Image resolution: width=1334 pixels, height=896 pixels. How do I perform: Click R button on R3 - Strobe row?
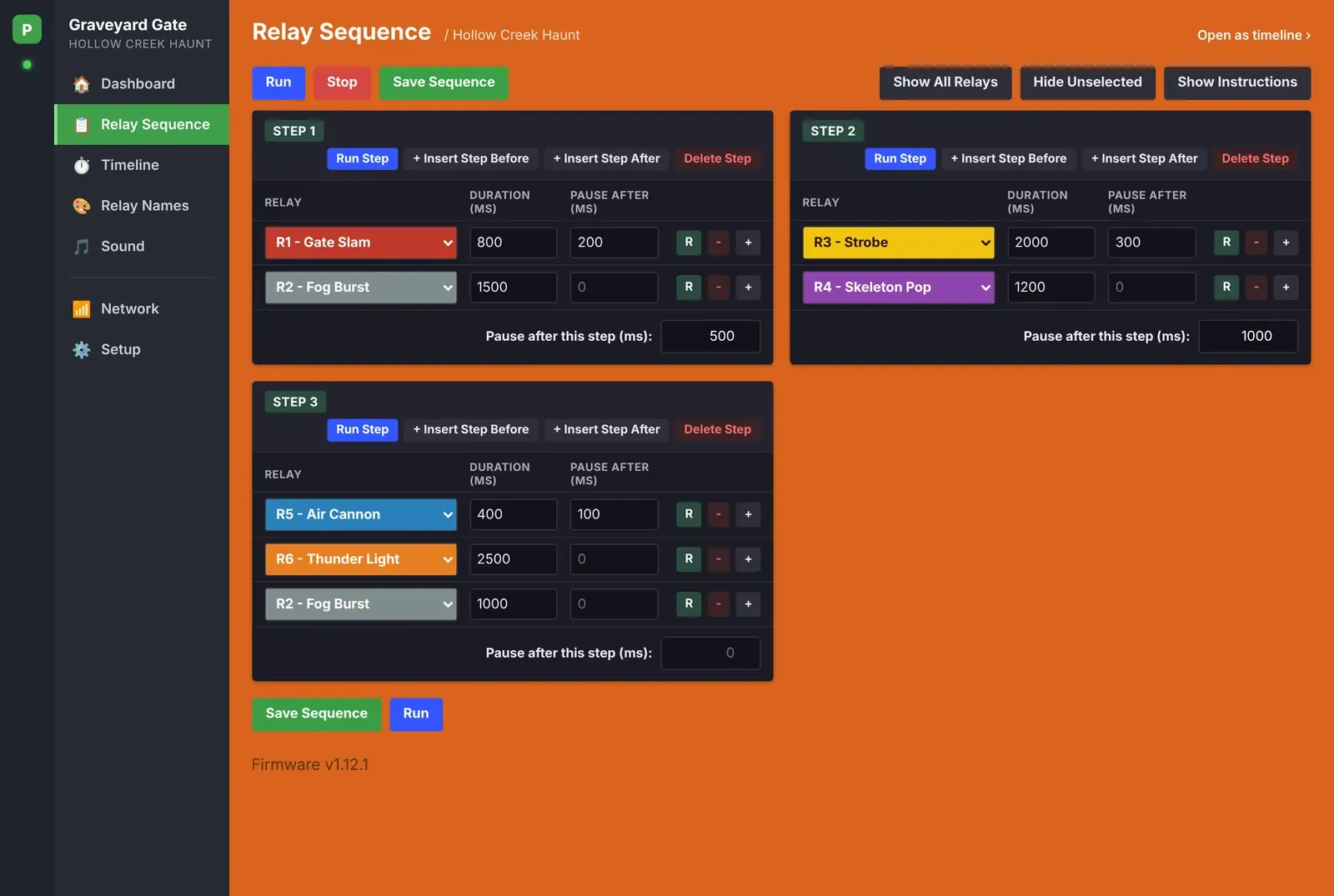(1226, 243)
